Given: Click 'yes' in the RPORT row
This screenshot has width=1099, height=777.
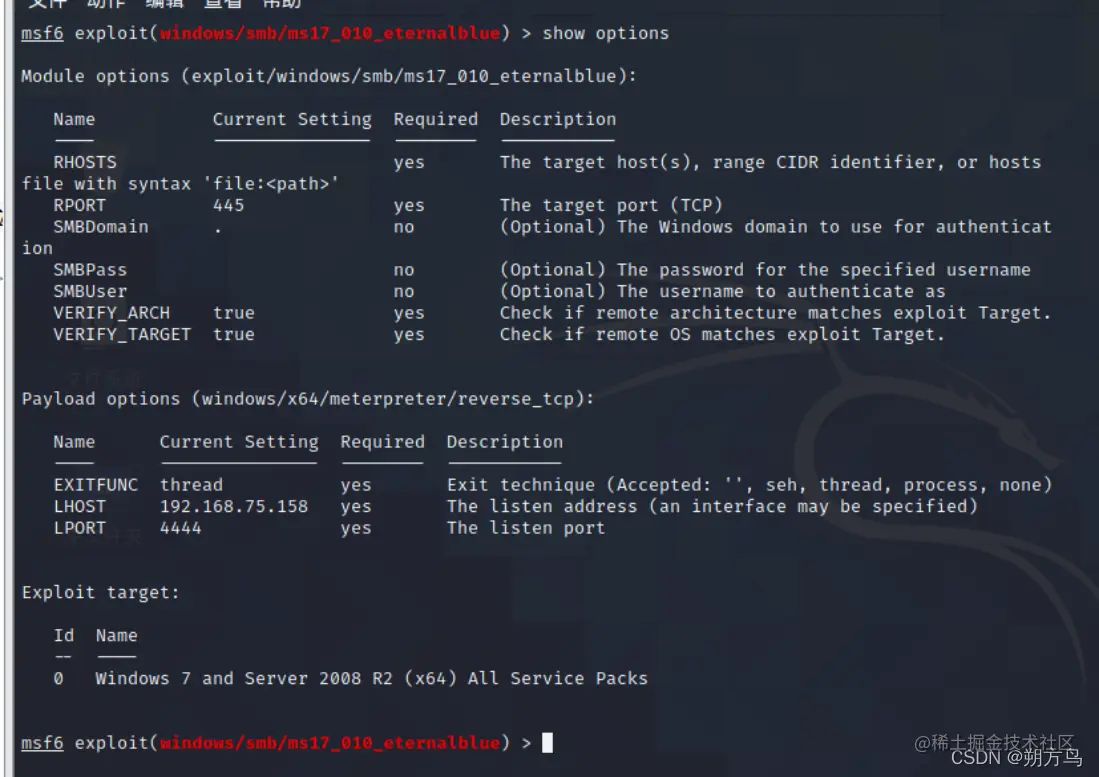Looking at the screenshot, I should pyautogui.click(x=409, y=206).
